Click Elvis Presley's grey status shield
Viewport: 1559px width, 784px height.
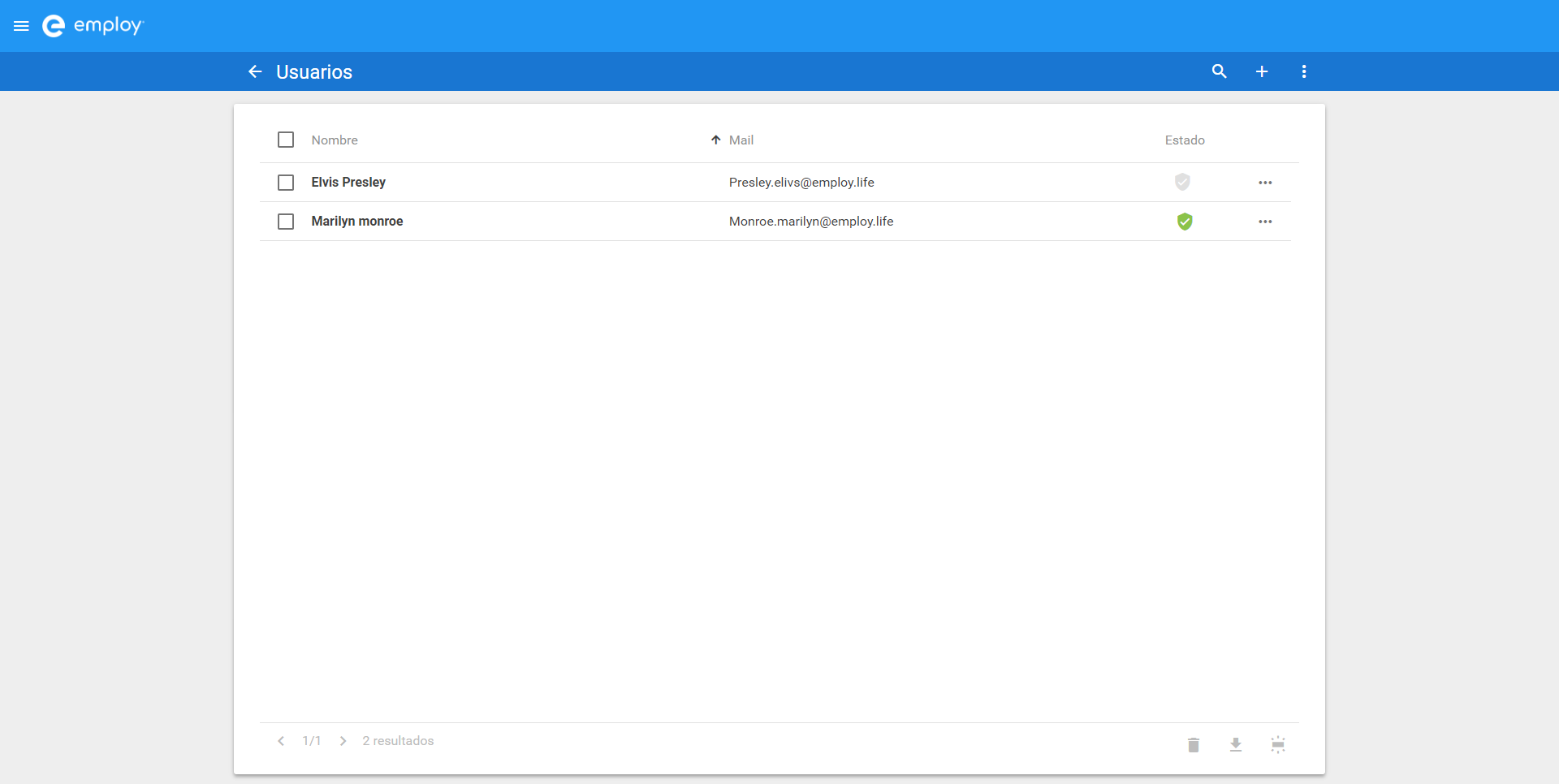click(x=1182, y=182)
